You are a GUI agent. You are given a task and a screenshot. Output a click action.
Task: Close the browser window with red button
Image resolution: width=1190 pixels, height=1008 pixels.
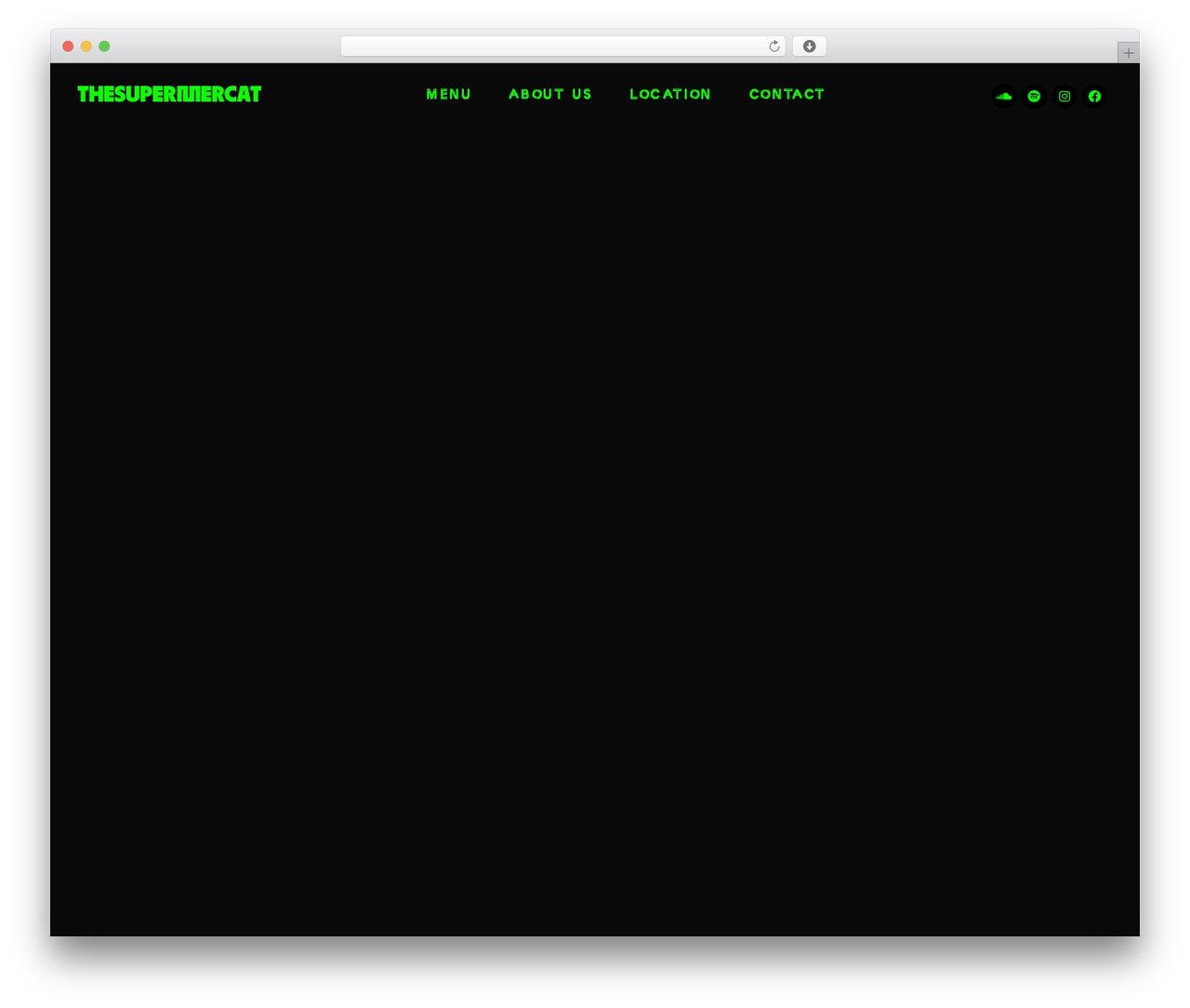click(68, 46)
